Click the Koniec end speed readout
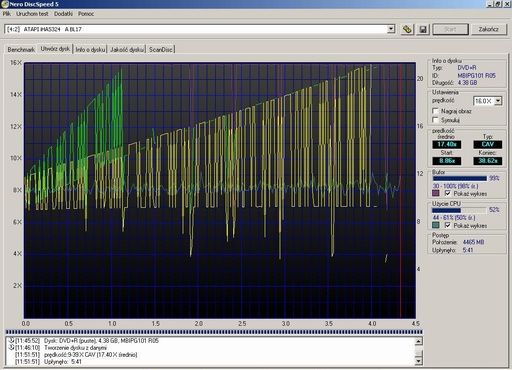The image size is (512, 370). tap(488, 161)
